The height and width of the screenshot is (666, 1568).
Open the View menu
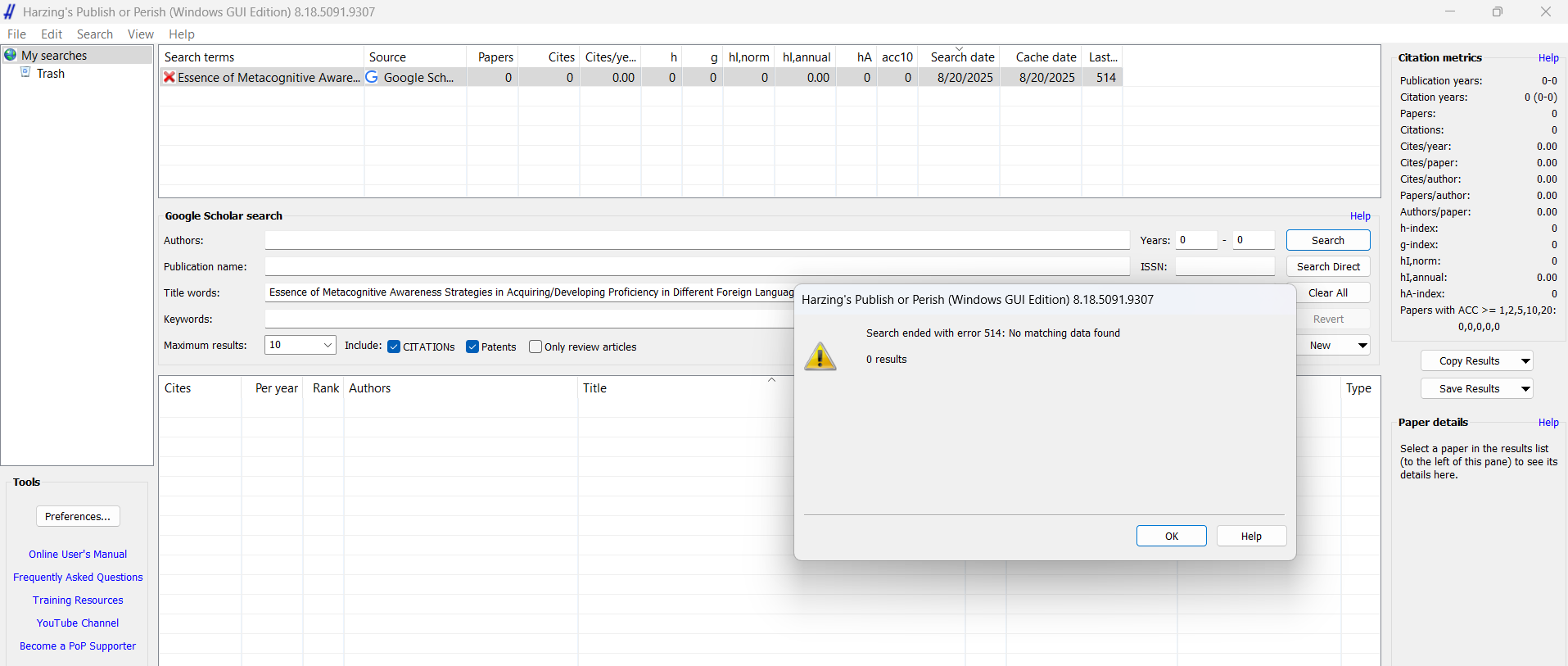[x=140, y=34]
